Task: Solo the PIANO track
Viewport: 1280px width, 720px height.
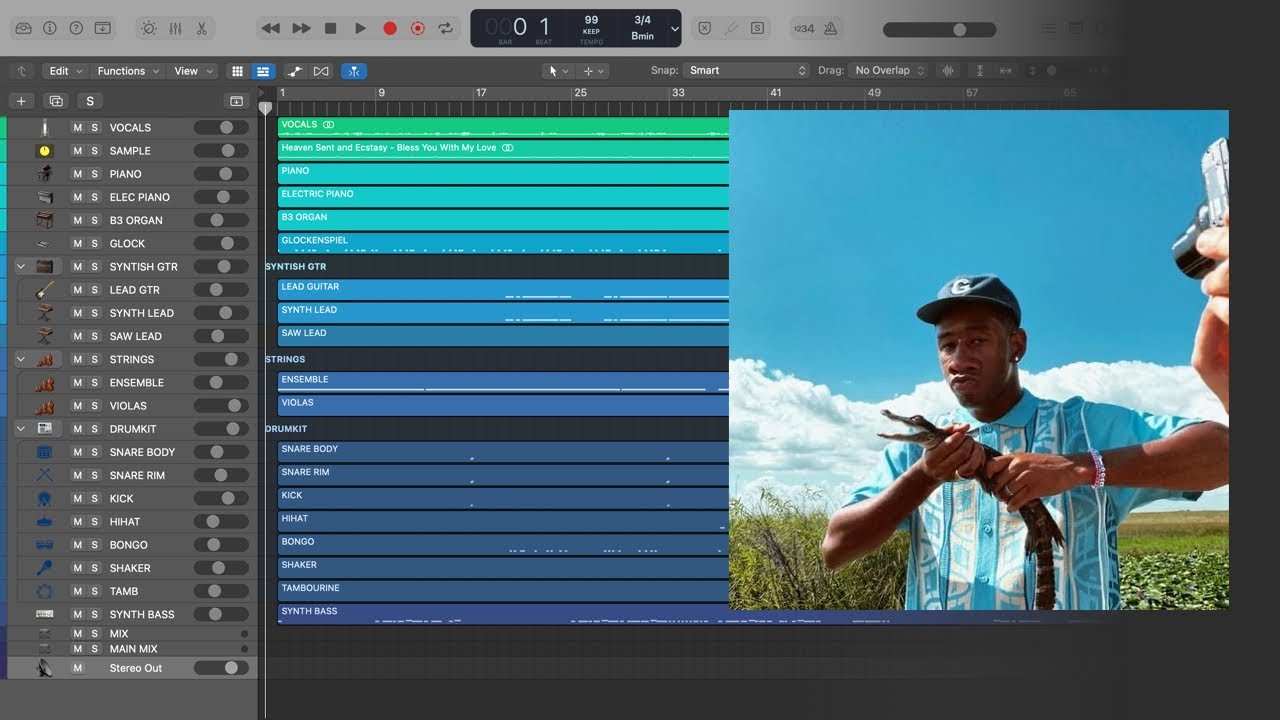Action: coord(95,174)
